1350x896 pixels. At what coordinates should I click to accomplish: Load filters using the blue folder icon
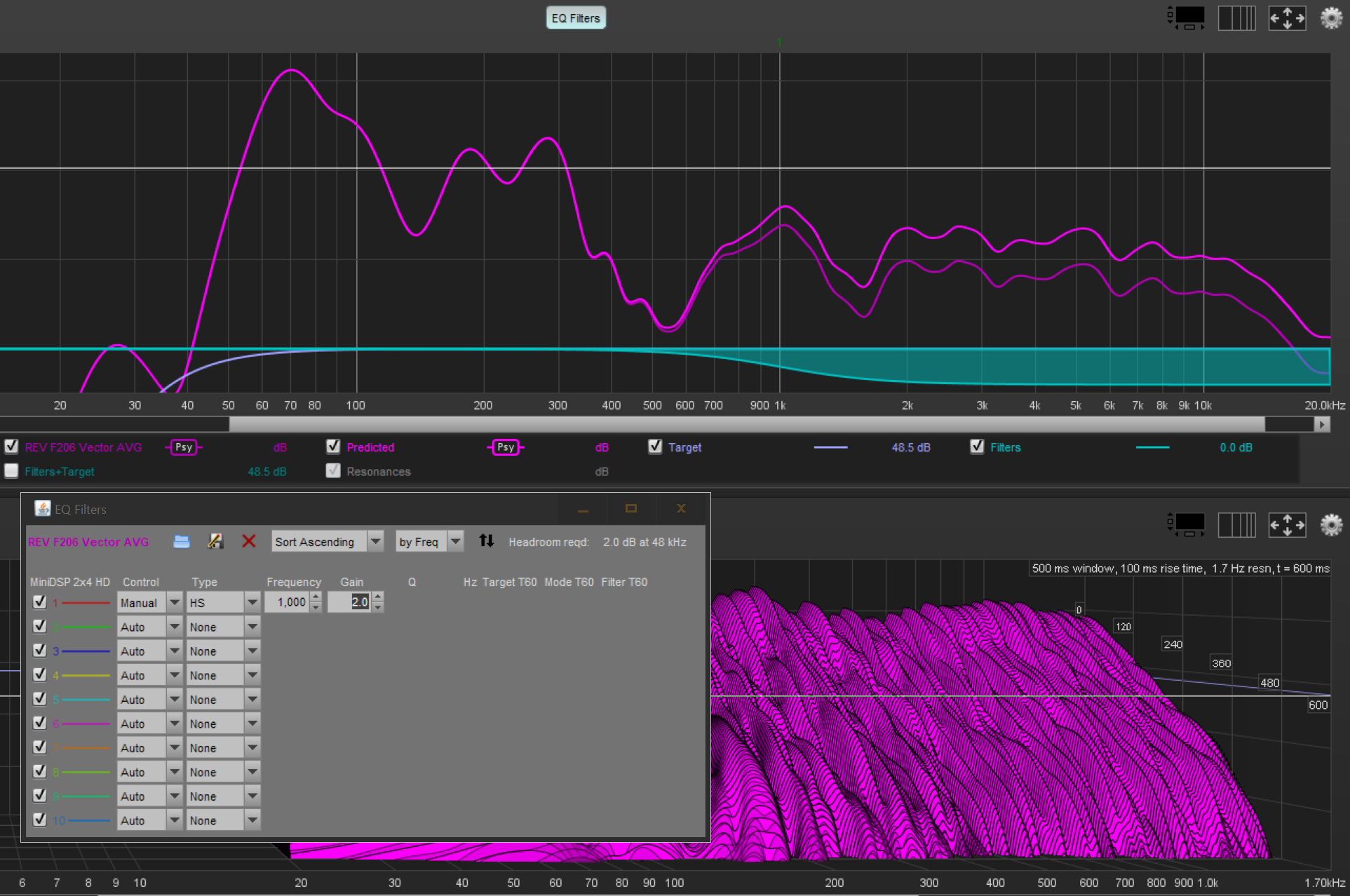(x=182, y=541)
